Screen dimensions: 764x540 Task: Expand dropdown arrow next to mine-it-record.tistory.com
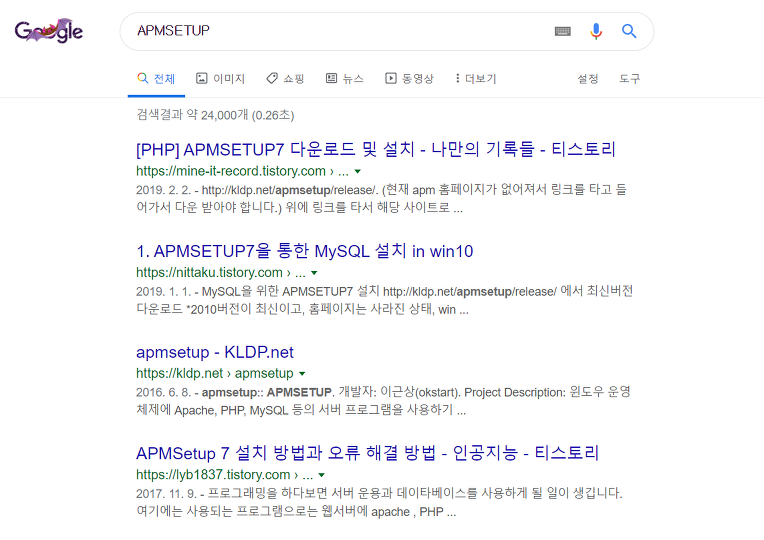tap(358, 172)
